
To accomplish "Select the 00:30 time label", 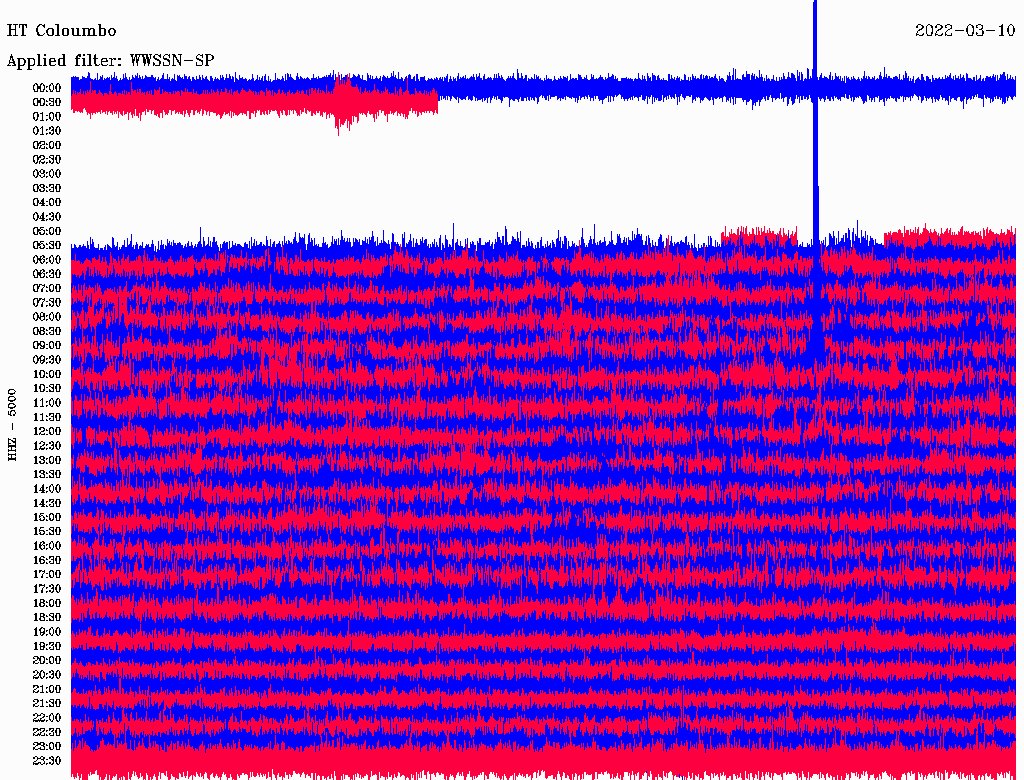I will tap(47, 102).
